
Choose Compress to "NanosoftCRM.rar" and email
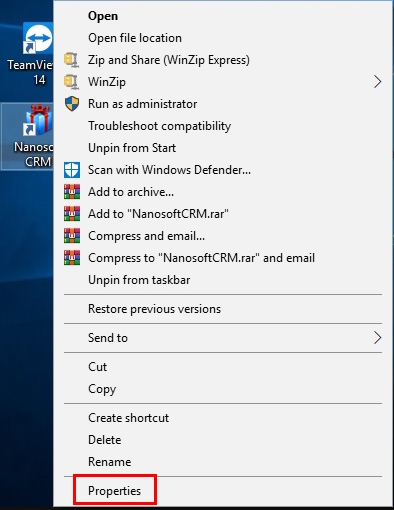(201, 258)
